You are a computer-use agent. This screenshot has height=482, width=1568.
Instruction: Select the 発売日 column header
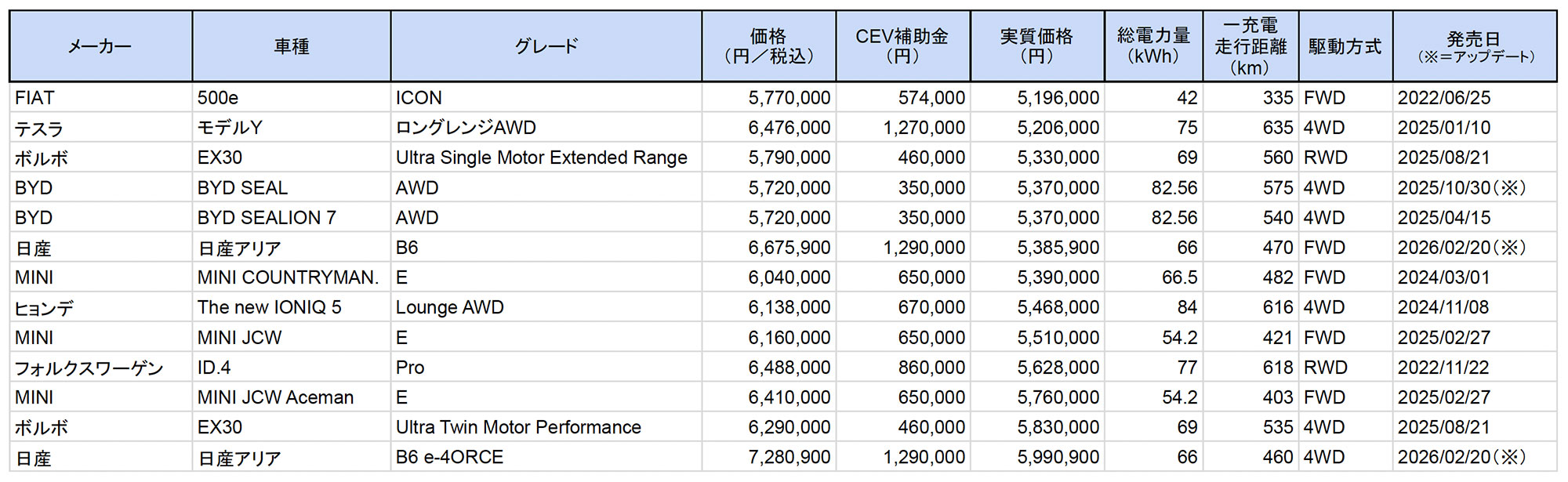coord(1474,46)
